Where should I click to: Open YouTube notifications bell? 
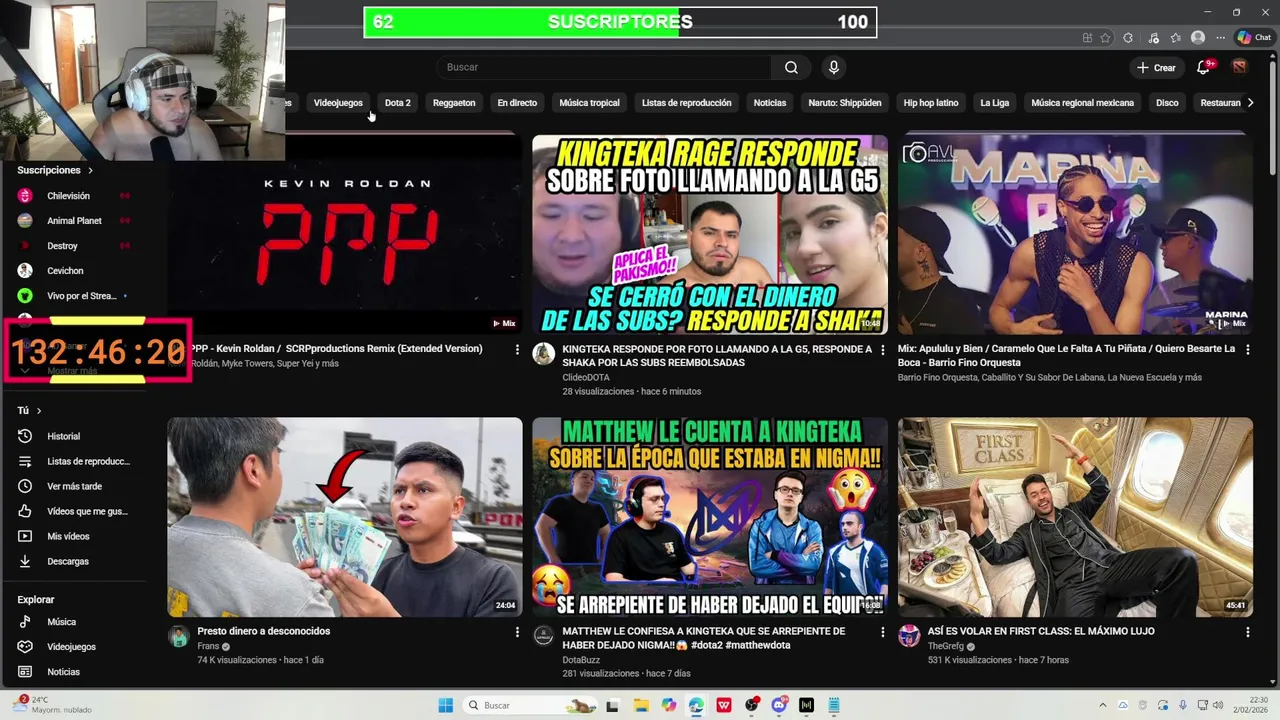1204,67
